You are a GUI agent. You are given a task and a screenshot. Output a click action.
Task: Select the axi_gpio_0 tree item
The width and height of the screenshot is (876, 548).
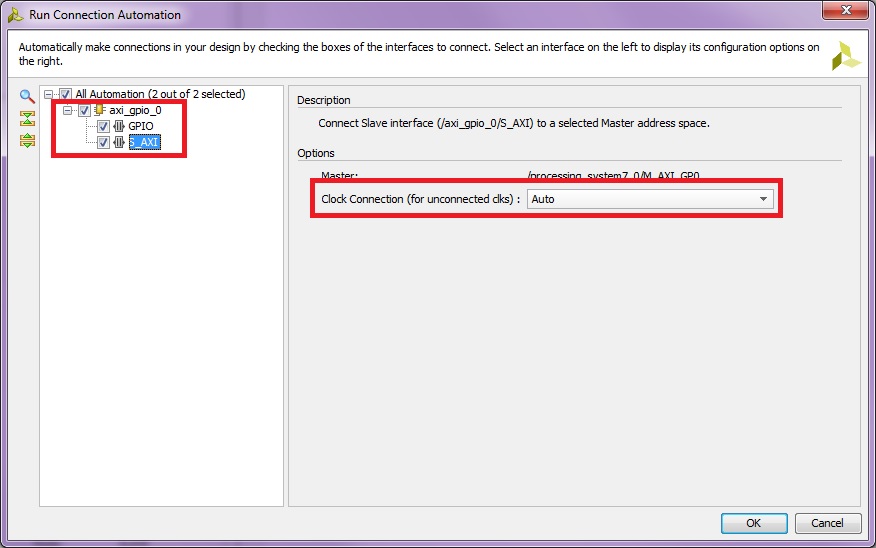coord(135,111)
